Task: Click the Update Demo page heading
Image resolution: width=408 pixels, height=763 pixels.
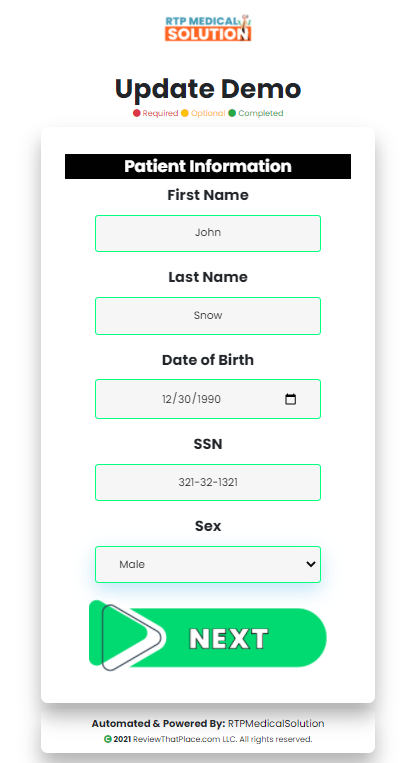Action: point(208,89)
